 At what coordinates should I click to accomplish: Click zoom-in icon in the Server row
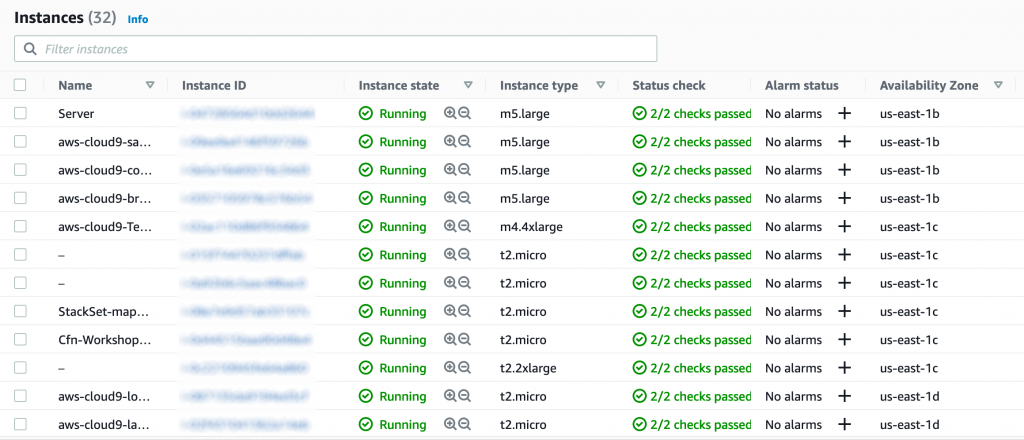[x=450, y=114]
